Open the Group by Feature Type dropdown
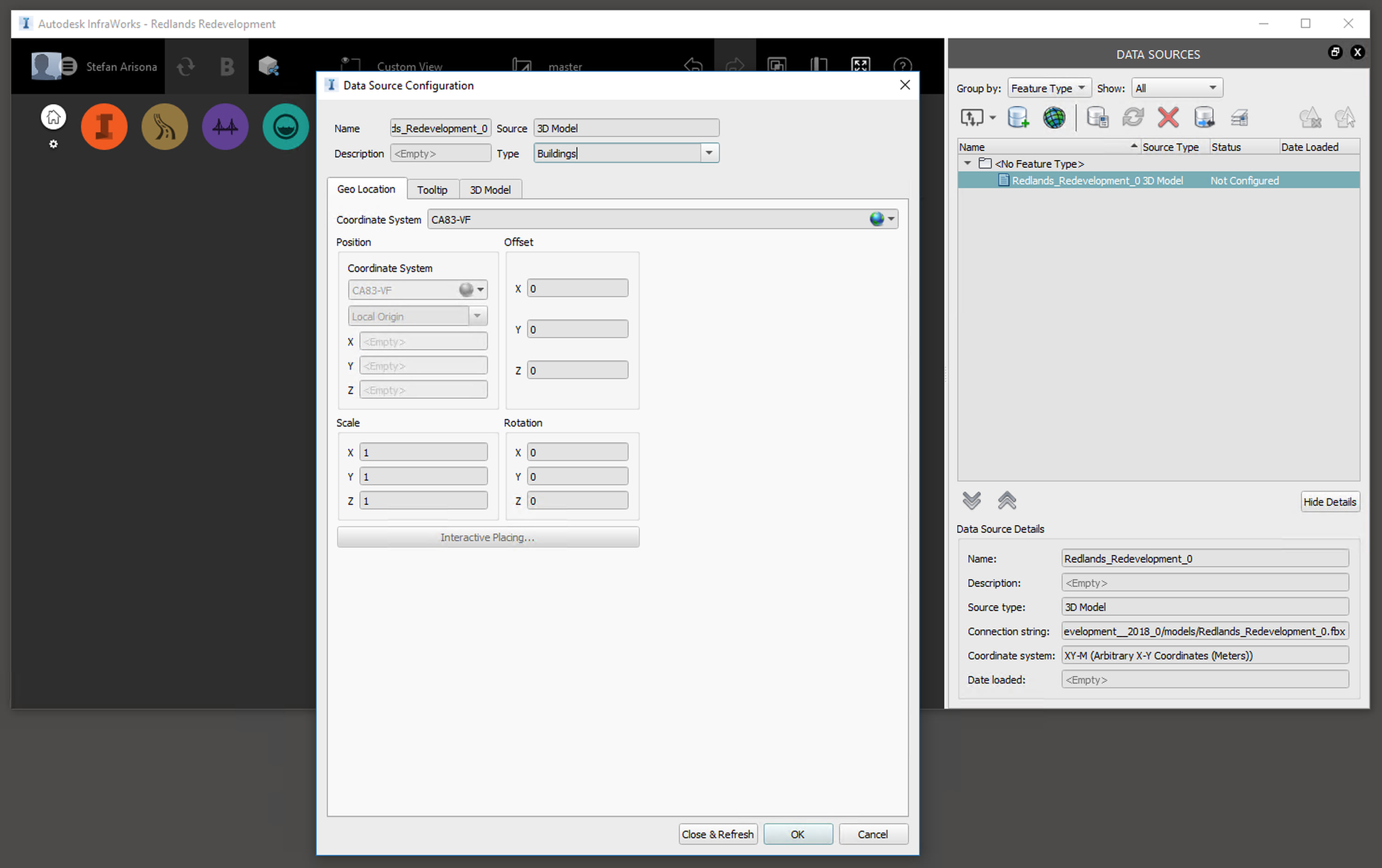1382x868 pixels. pos(1049,88)
